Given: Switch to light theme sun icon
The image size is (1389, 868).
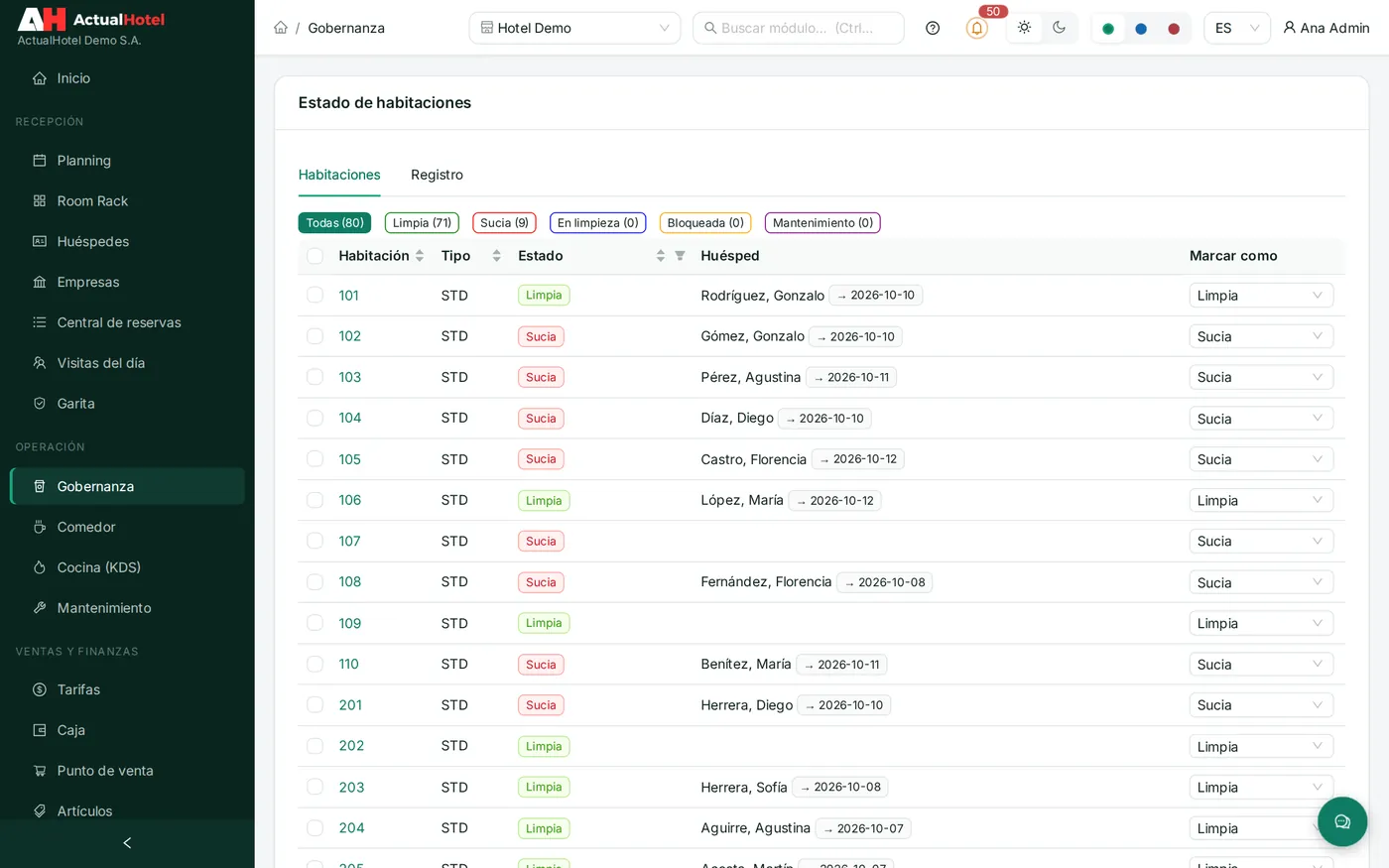Looking at the screenshot, I should click(1024, 28).
